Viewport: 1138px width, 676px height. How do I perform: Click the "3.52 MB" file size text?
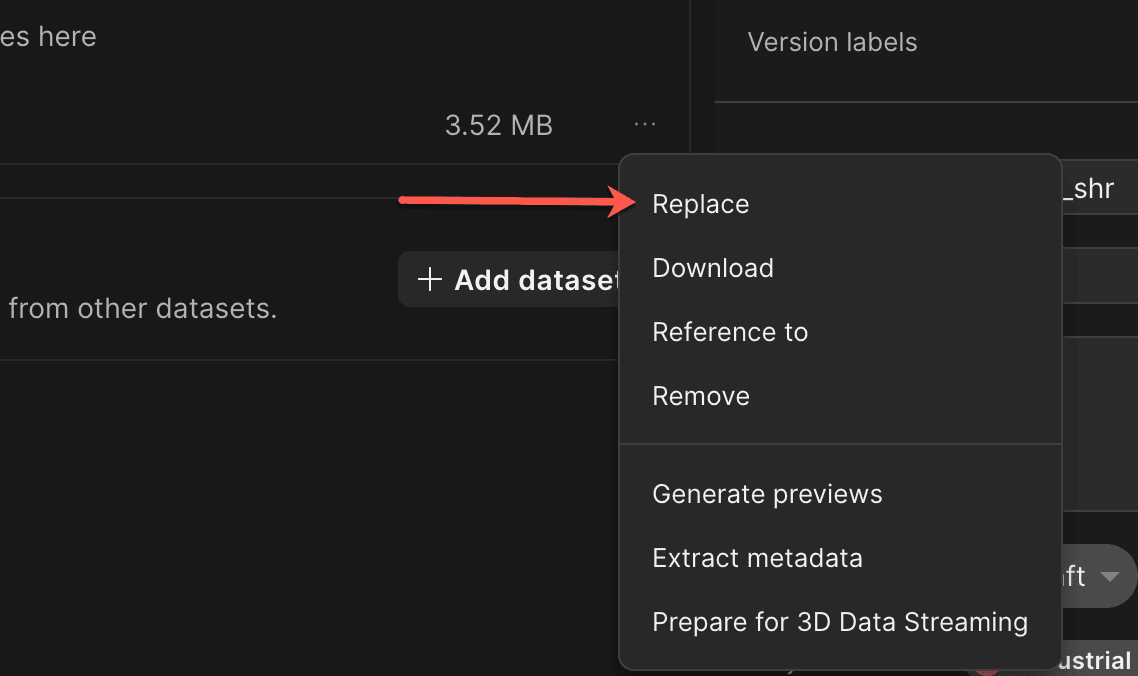[498, 124]
